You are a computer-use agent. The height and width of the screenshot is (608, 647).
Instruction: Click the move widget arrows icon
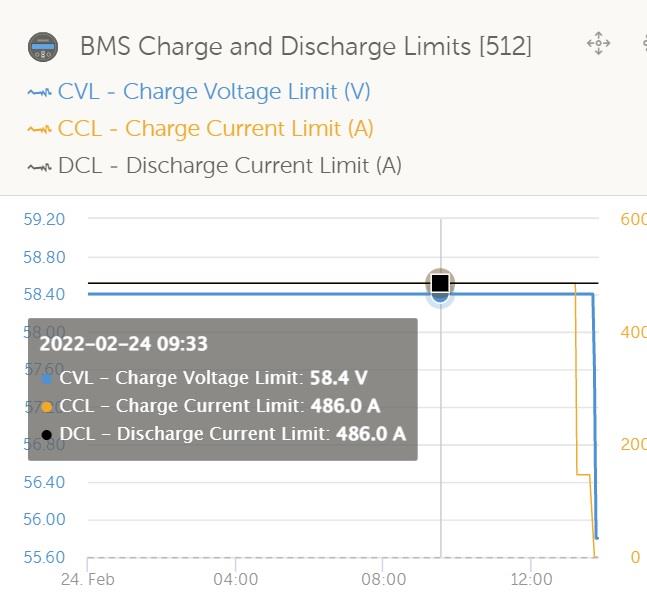click(598, 43)
